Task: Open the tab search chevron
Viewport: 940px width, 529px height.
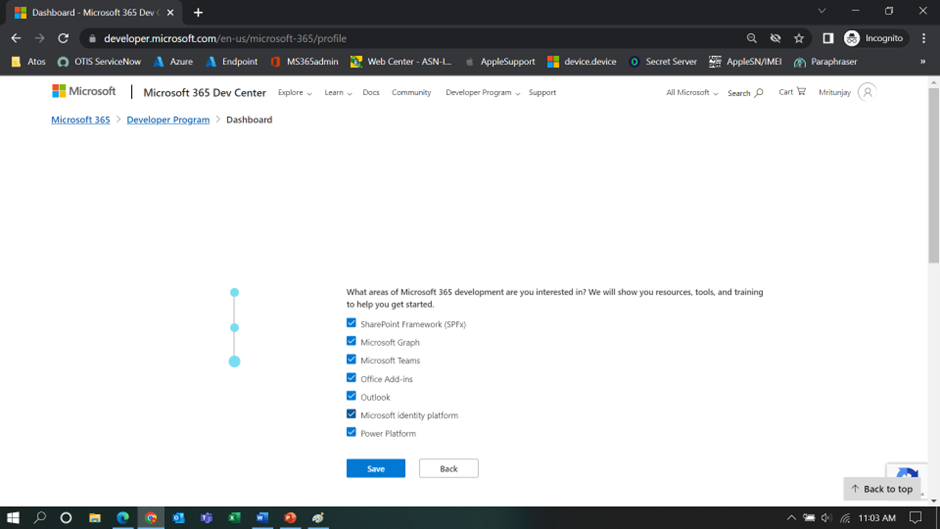Action: pos(822,11)
